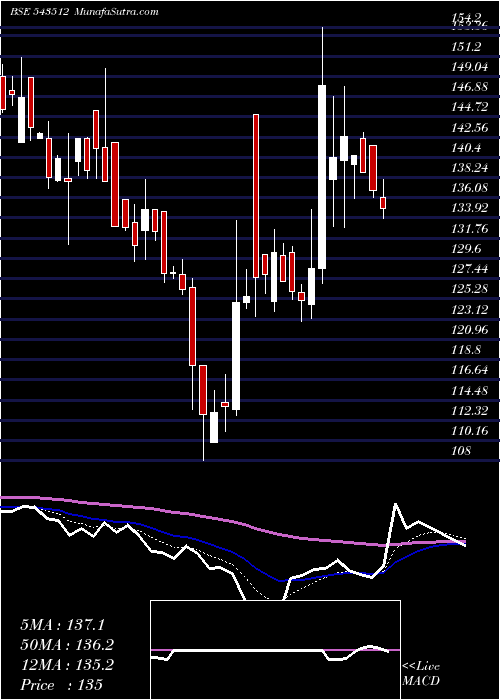500x700 pixels.
Task: Click the 50MA : 136.2 readout
Action: click(67, 645)
